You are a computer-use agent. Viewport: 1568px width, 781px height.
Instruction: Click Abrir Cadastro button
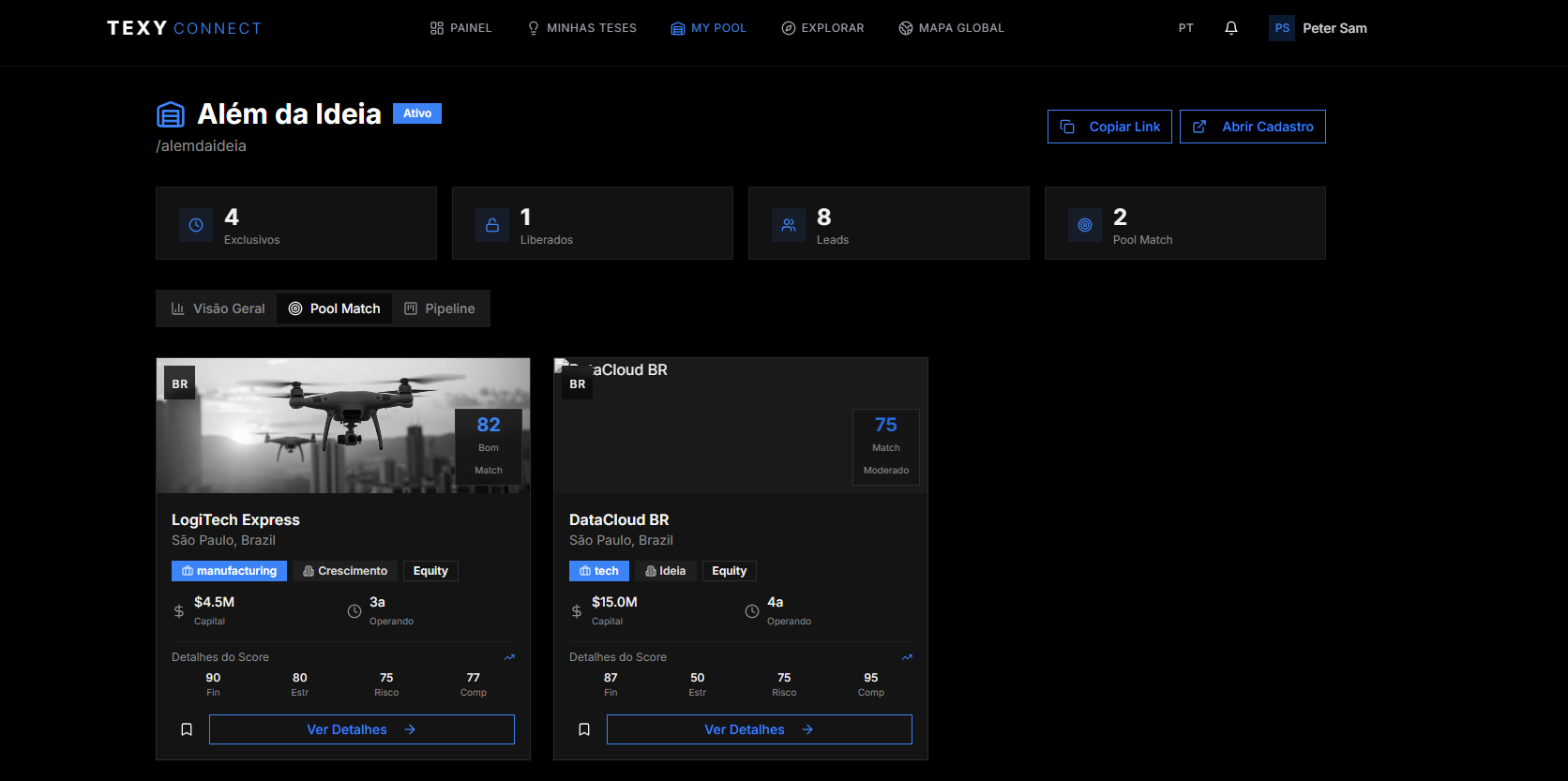tap(1252, 127)
